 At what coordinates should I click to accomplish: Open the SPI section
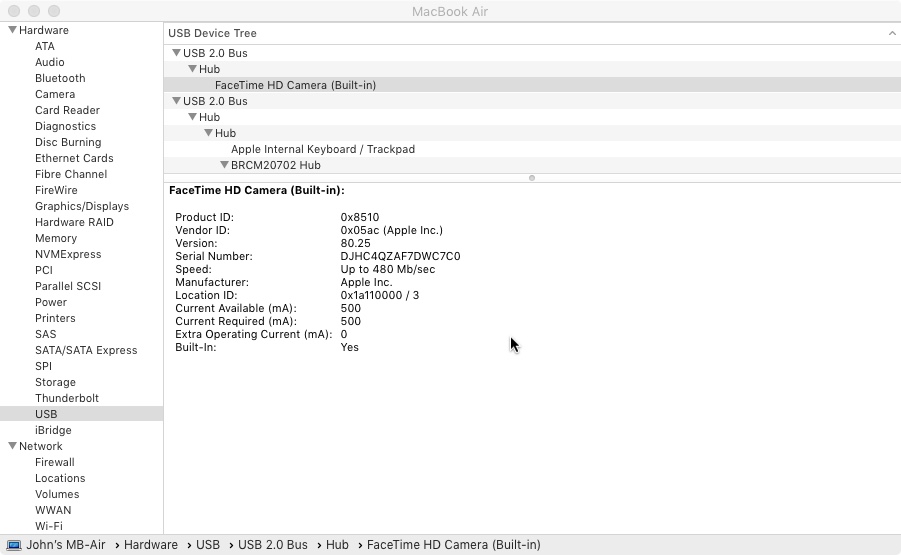tap(43, 366)
